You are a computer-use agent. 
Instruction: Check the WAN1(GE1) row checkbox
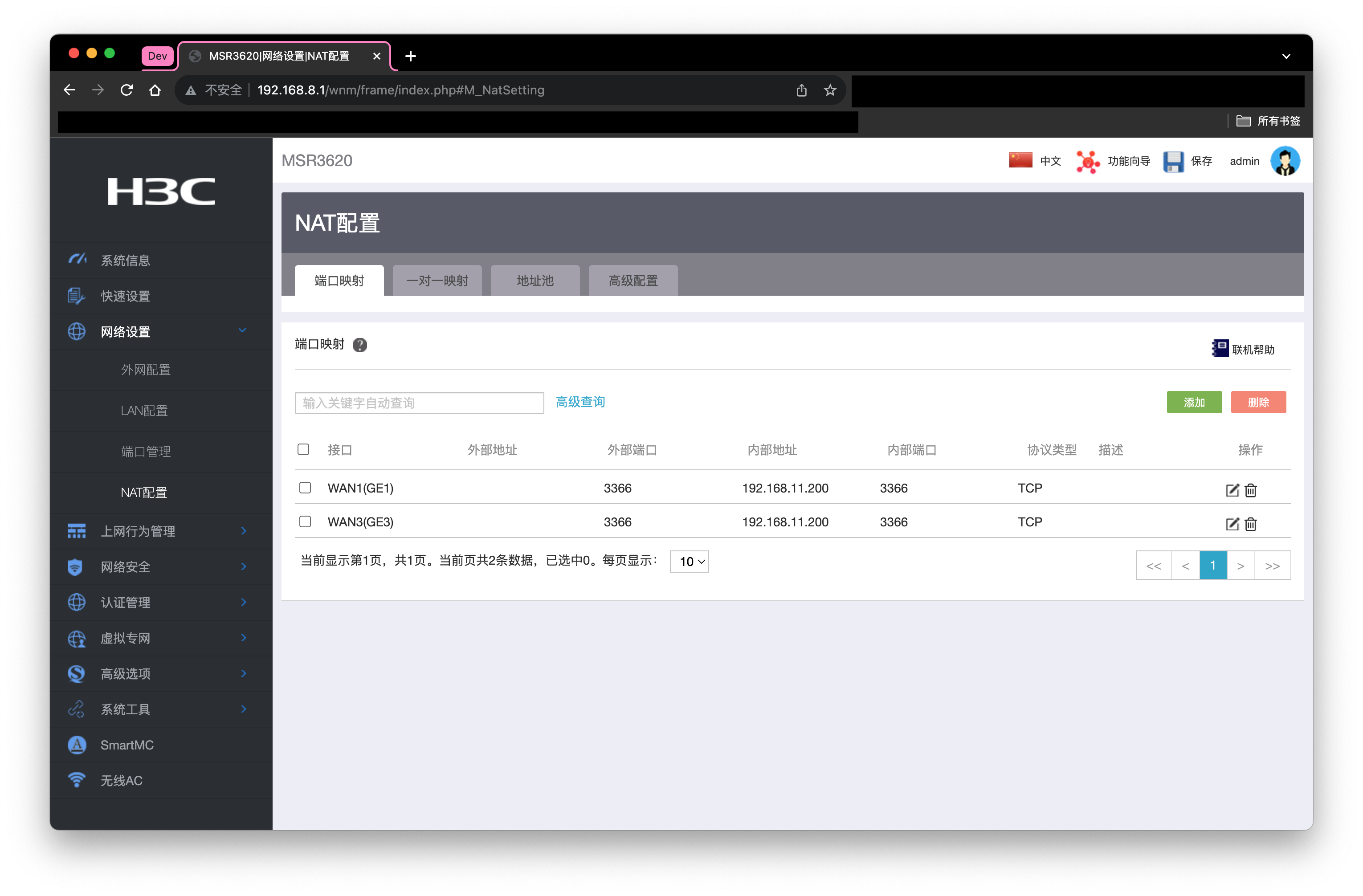click(305, 488)
